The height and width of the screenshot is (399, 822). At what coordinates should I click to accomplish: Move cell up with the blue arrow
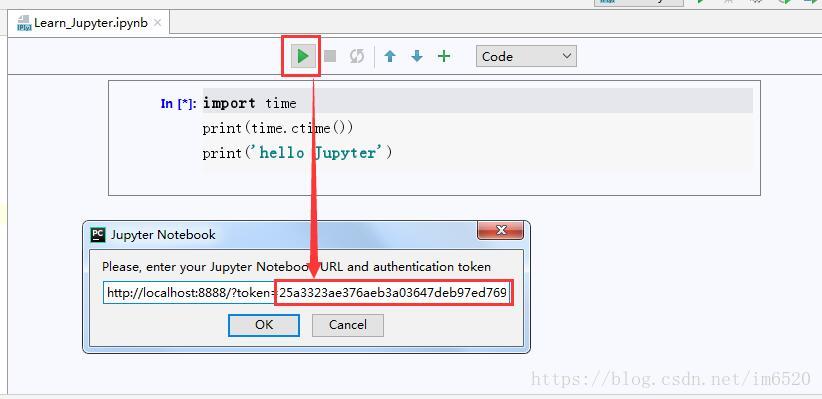[x=390, y=56]
